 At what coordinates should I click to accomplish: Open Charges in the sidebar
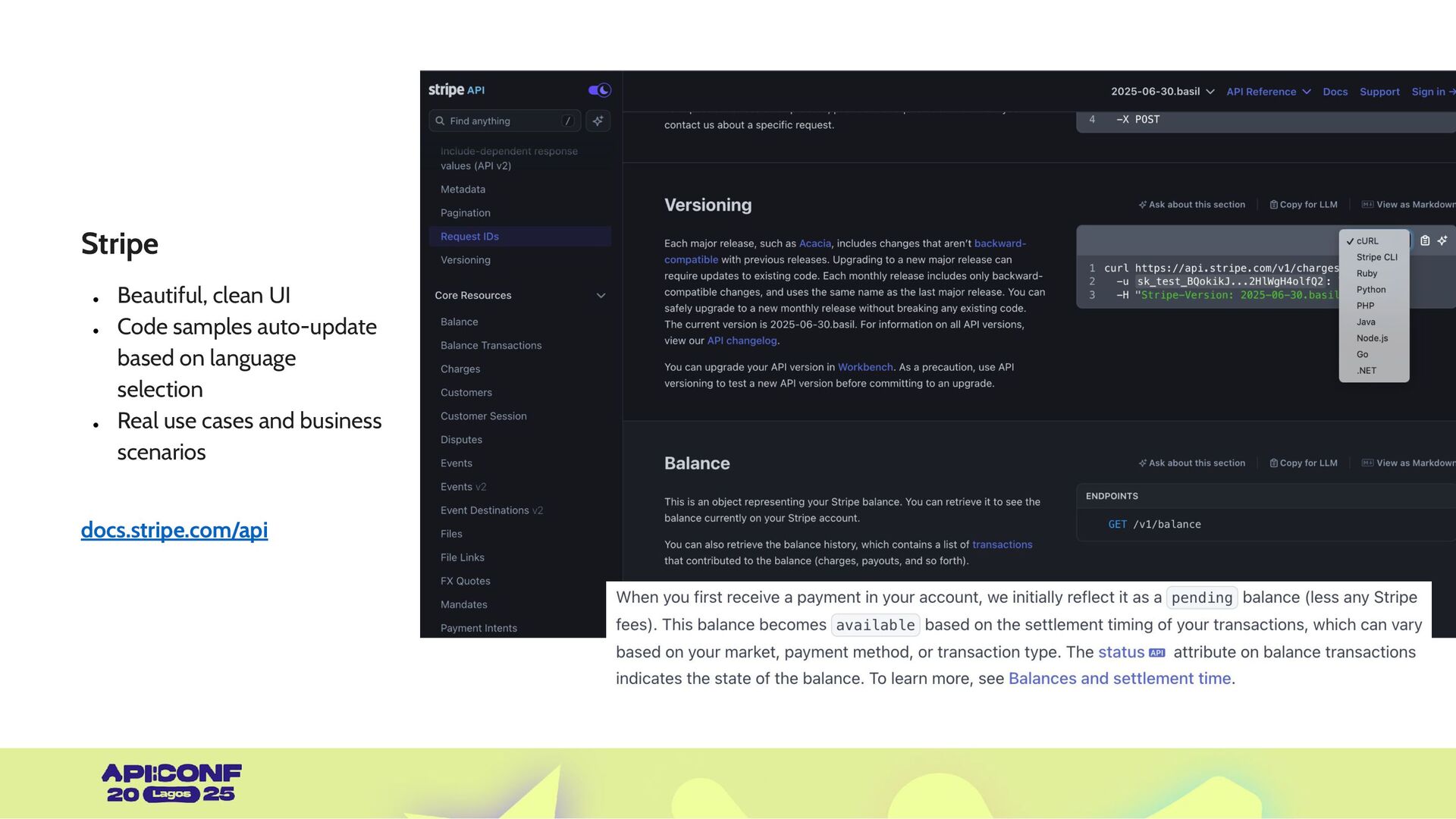(460, 369)
